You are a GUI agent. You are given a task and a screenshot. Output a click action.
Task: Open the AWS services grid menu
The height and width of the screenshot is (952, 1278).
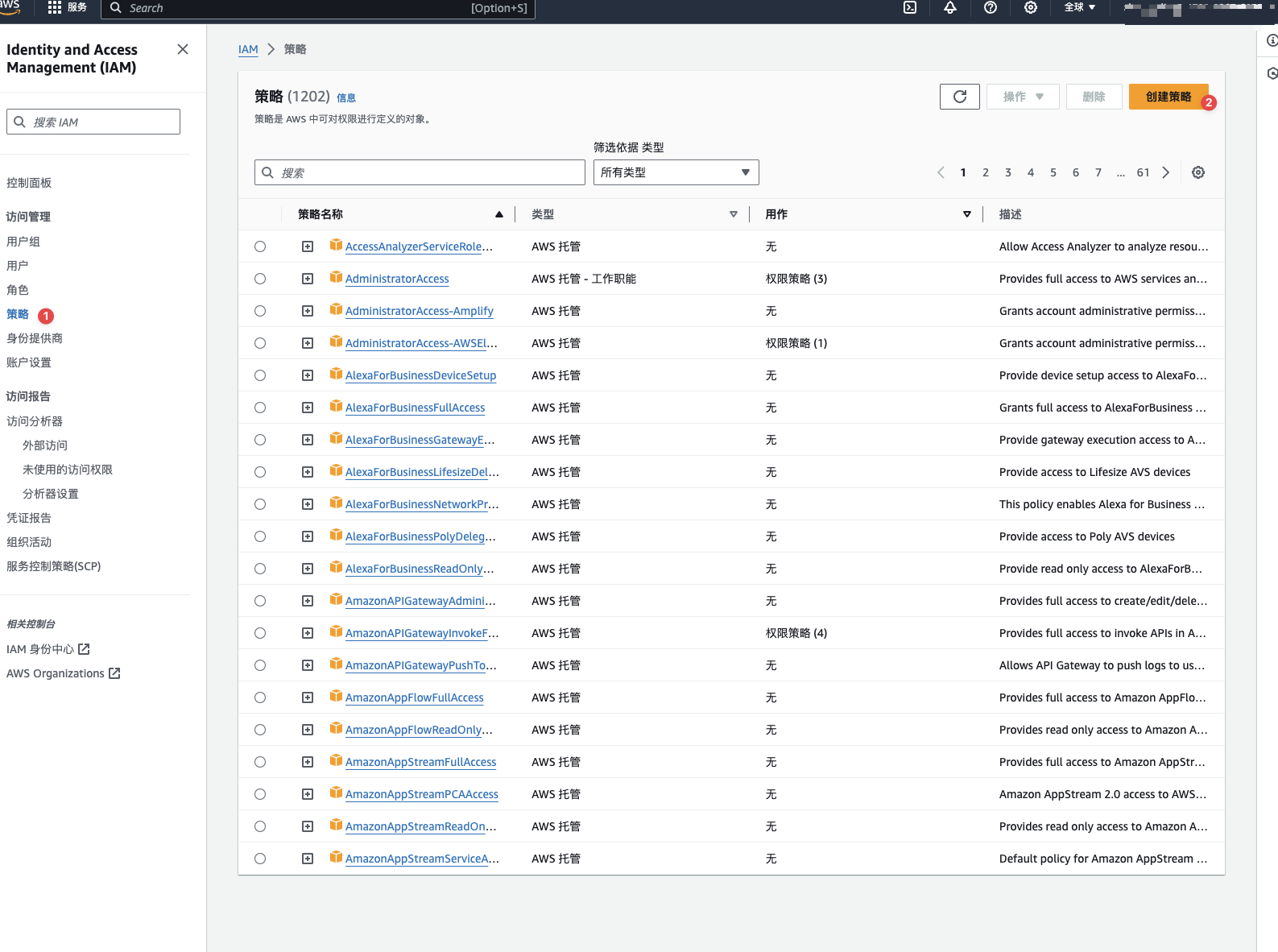point(55,7)
